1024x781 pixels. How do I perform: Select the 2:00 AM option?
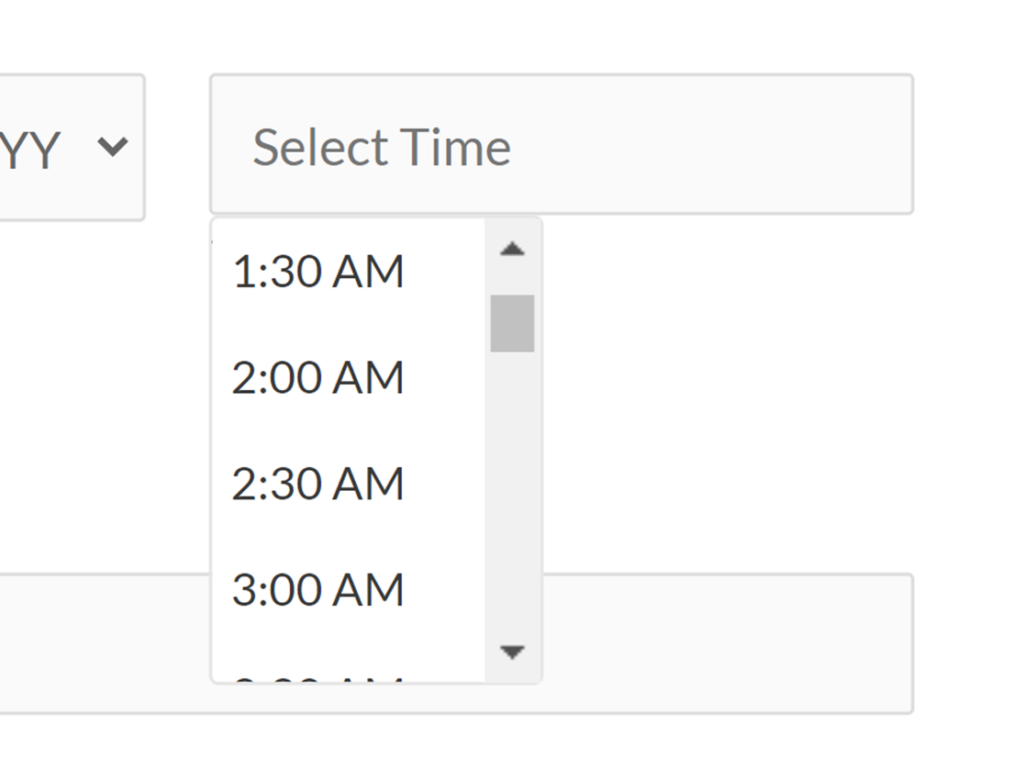pyautogui.click(x=318, y=378)
